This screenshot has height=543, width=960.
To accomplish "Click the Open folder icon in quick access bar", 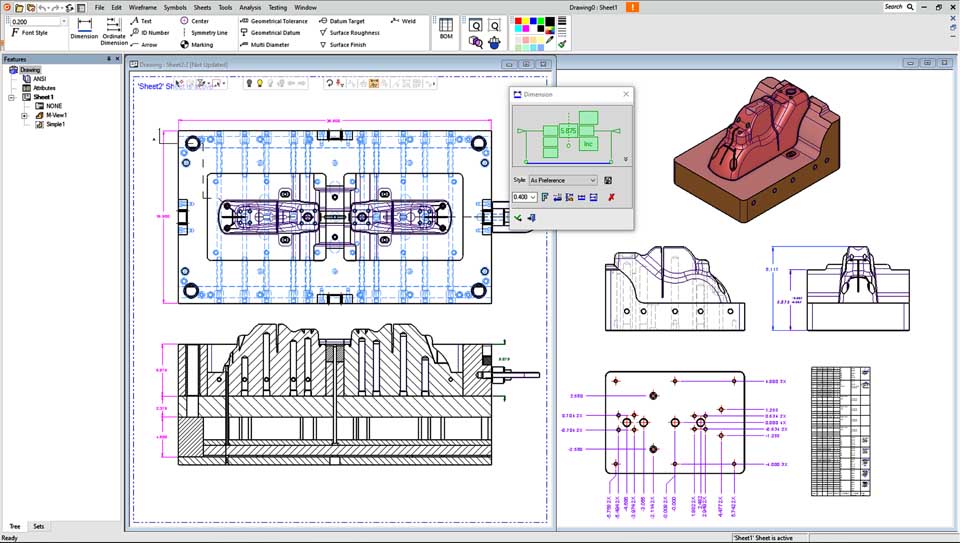I will click(x=19, y=8).
